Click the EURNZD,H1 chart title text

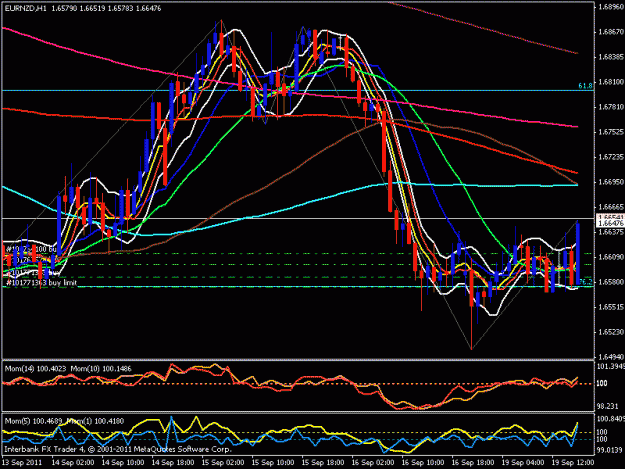pyautogui.click(x=24, y=8)
